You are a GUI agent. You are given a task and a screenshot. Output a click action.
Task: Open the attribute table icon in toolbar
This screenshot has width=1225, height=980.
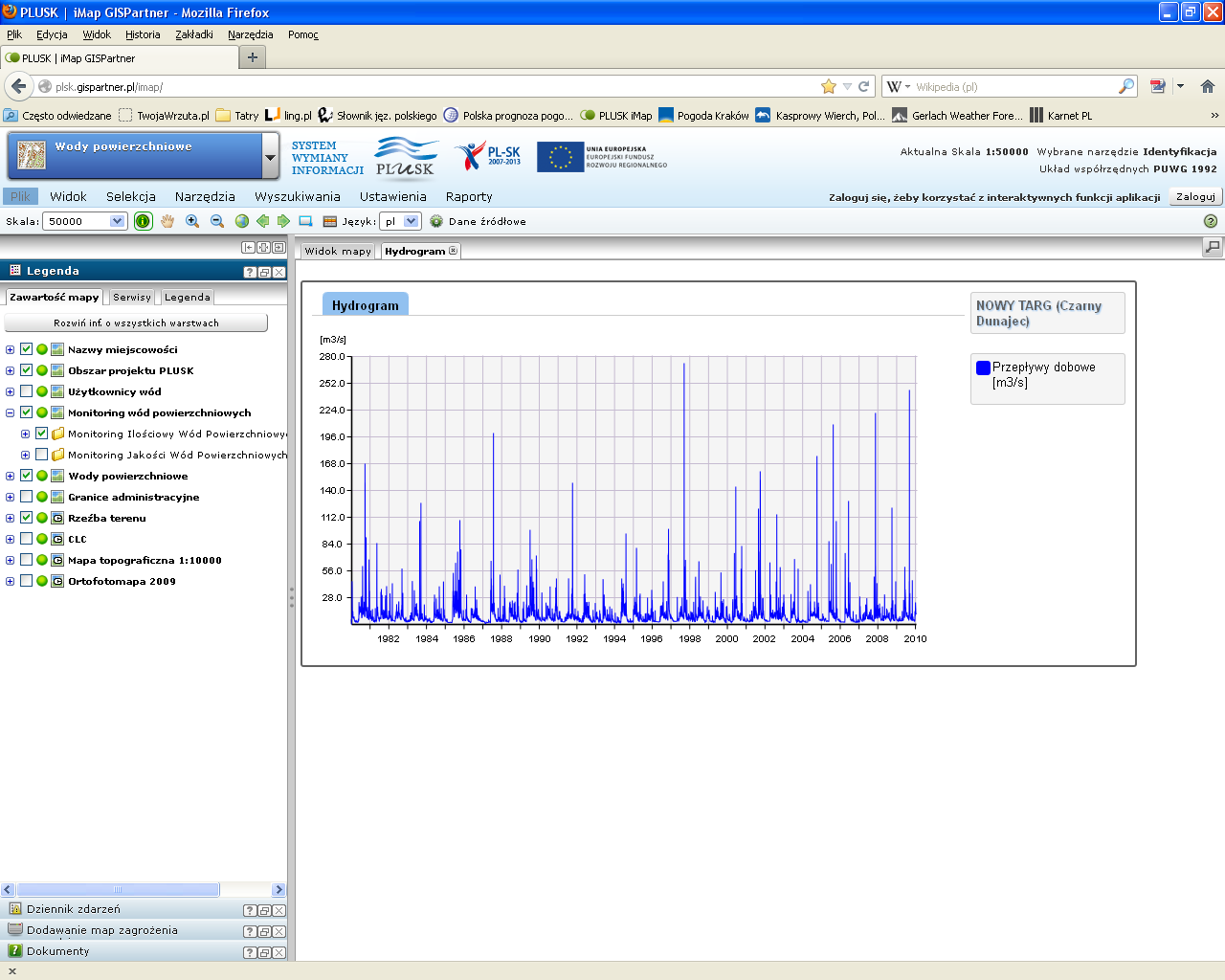(x=330, y=221)
